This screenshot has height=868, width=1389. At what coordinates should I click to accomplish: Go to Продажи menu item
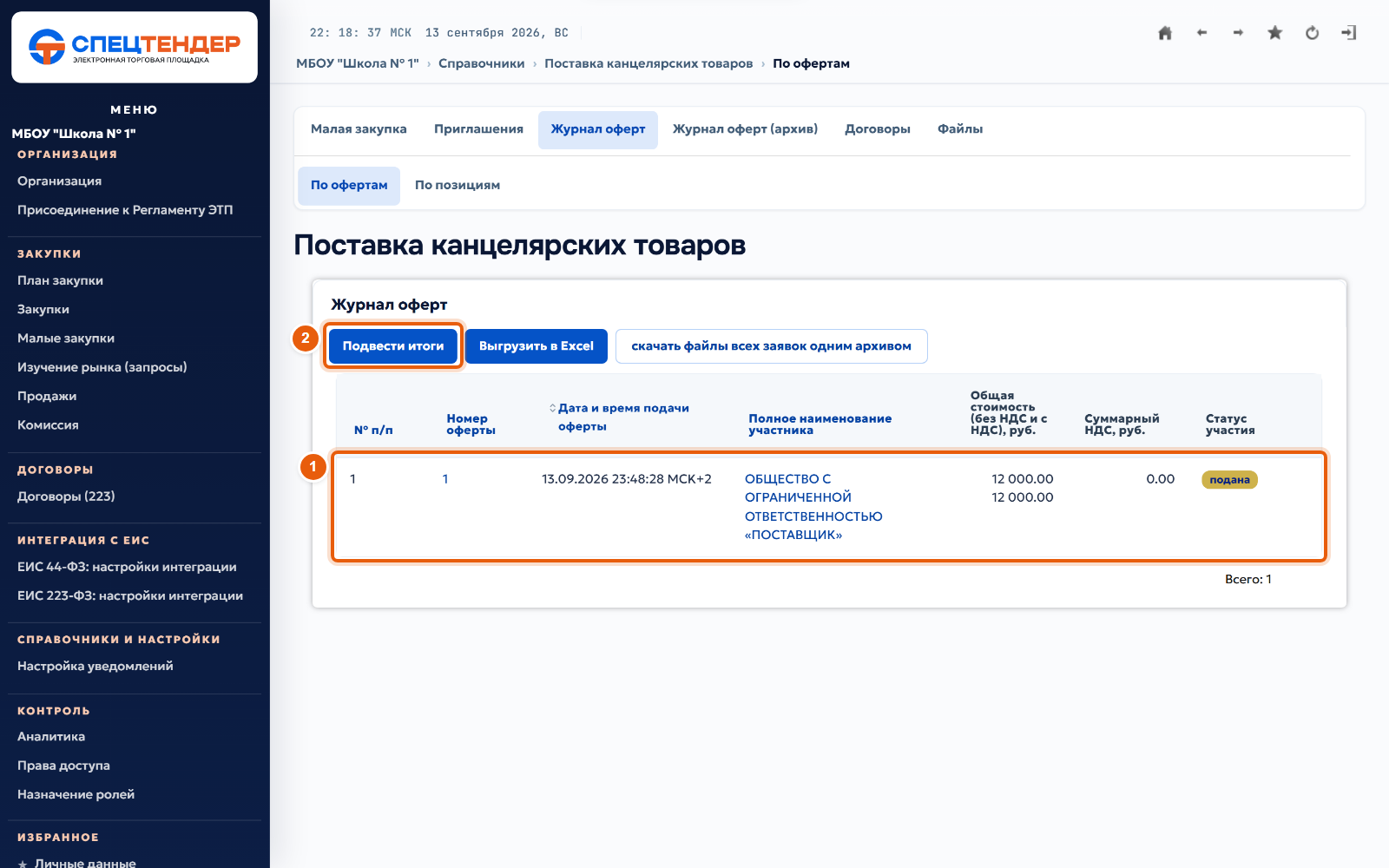coord(47,397)
